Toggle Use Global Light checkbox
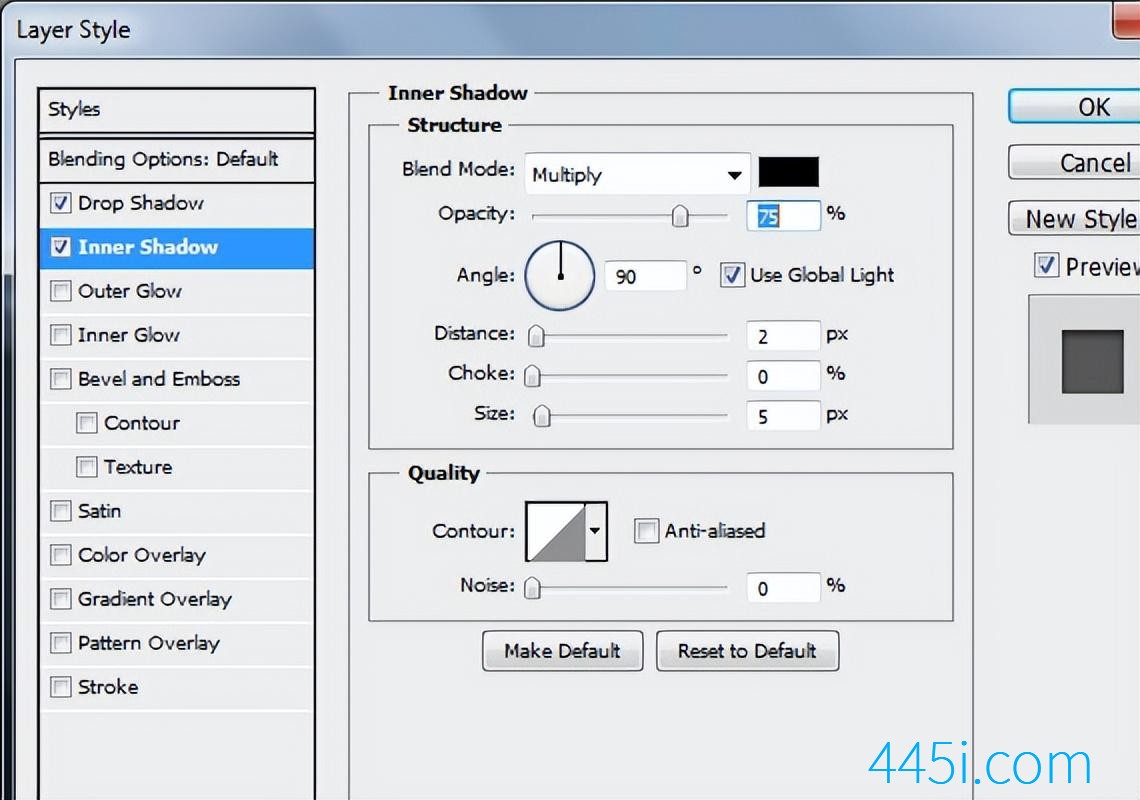1140x800 pixels. pos(731,275)
